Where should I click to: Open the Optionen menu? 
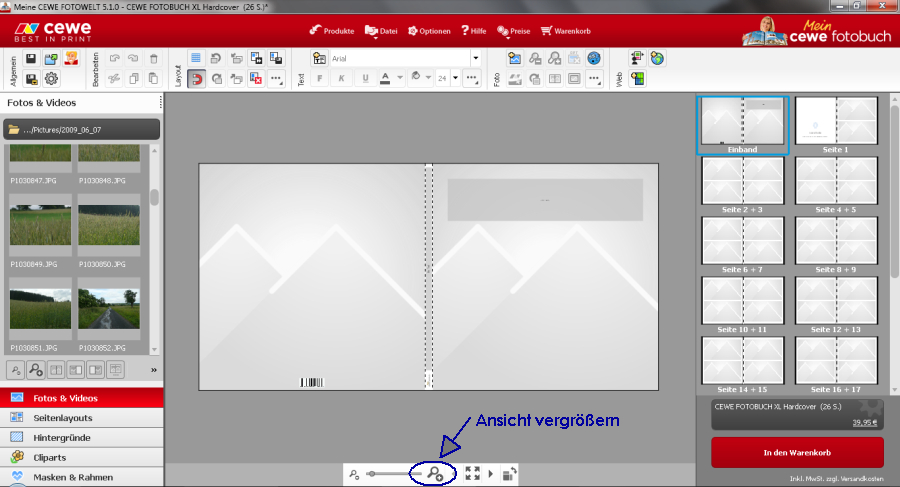[429, 31]
